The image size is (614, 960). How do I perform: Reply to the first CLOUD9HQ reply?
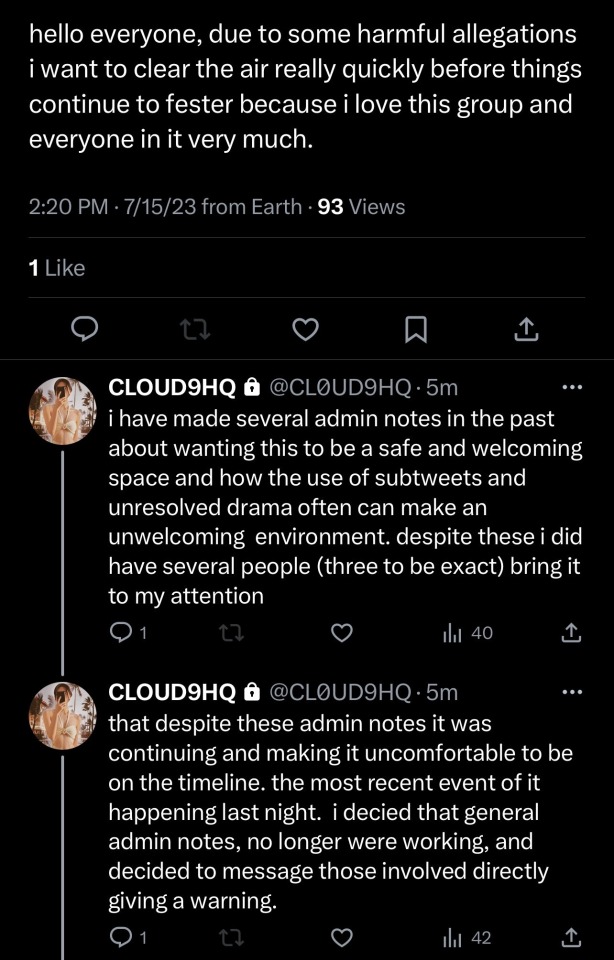click(x=120, y=632)
